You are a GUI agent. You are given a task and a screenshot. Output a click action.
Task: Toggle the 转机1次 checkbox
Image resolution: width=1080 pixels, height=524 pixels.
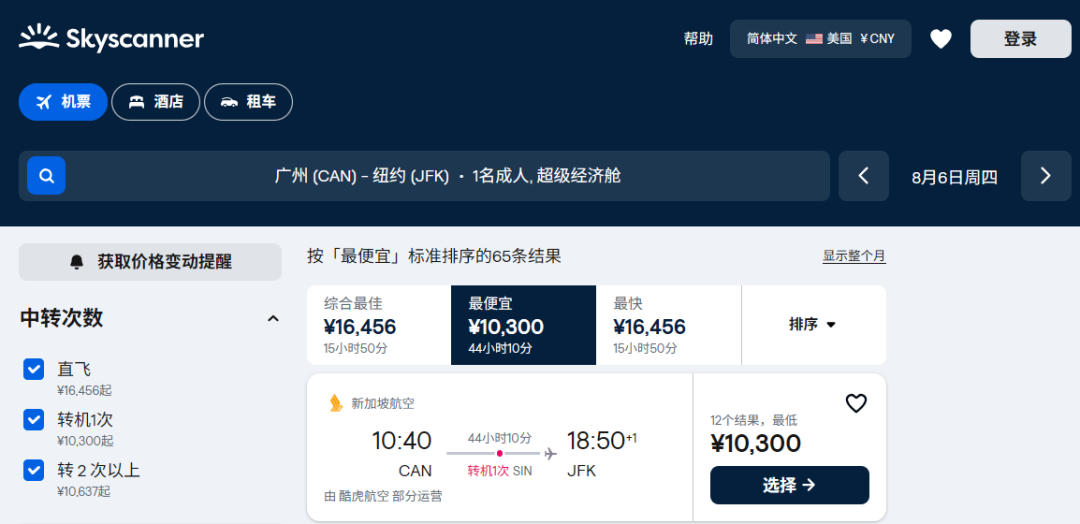[34, 420]
